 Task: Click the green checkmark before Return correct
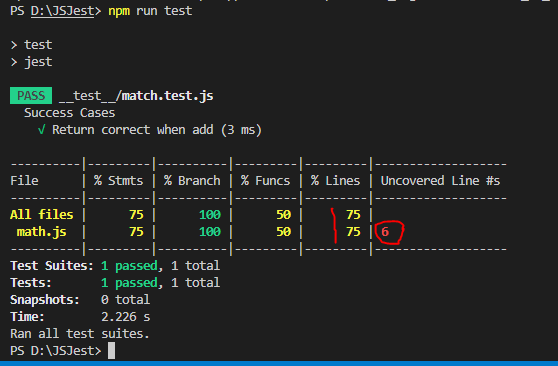[42, 130]
